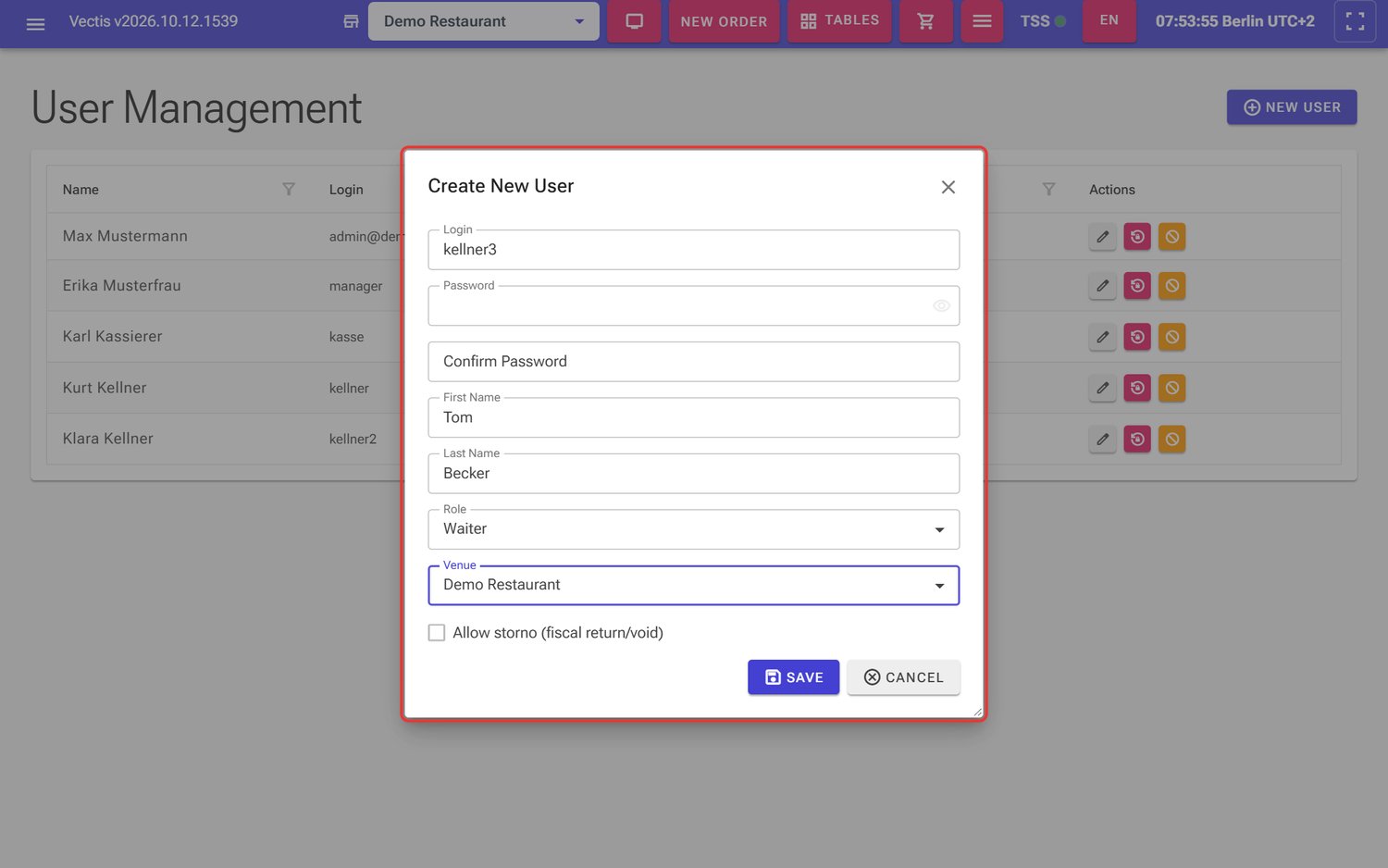Click the monitor display icon button
This screenshot has width=1388, height=868.
pyautogui.click(x=634, y=21)
